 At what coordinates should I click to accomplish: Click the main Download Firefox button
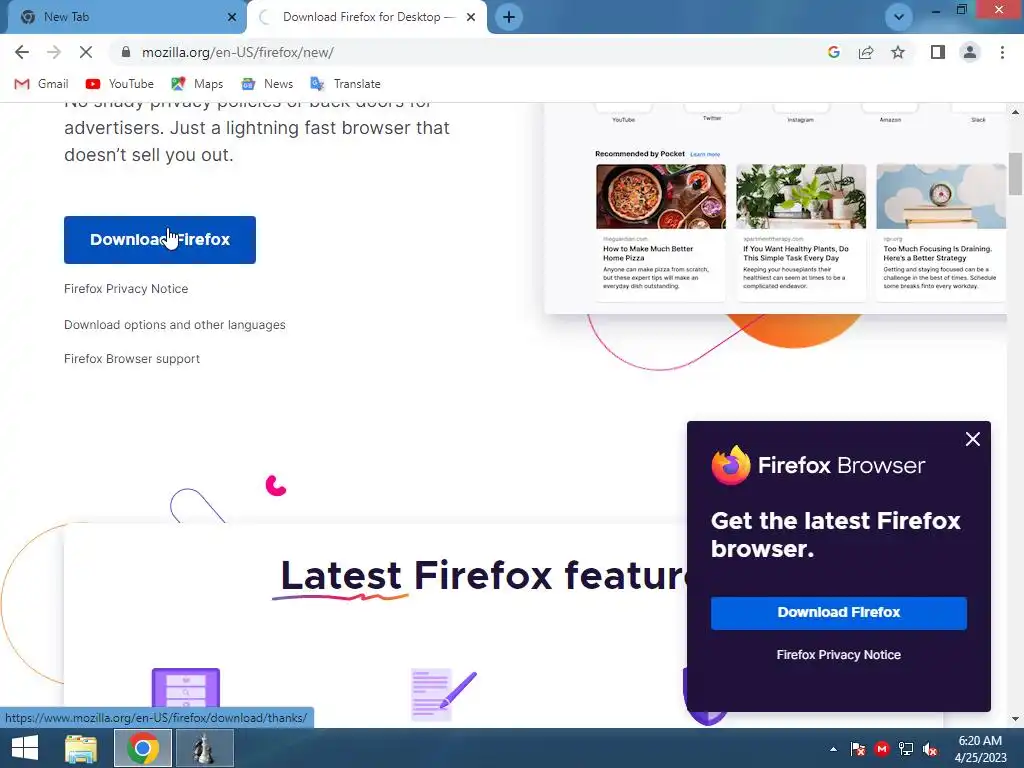[160, 240]
